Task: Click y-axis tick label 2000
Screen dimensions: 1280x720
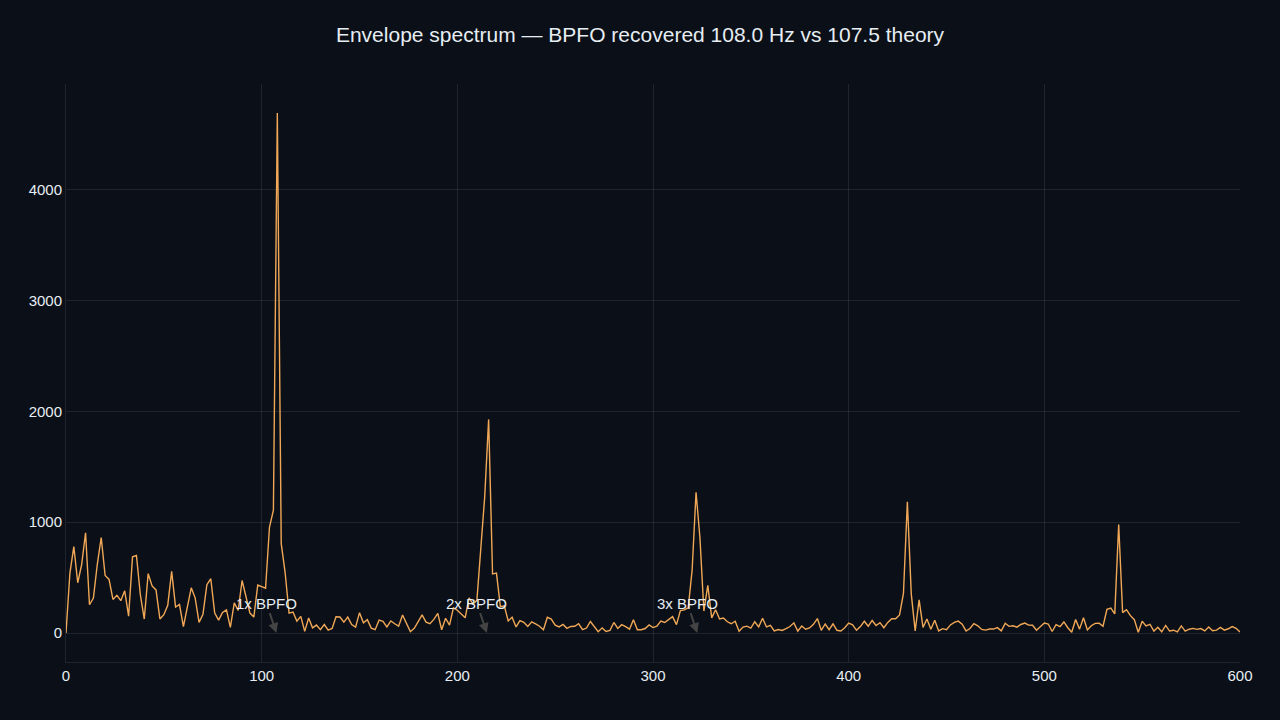Action: coord(46,412)
